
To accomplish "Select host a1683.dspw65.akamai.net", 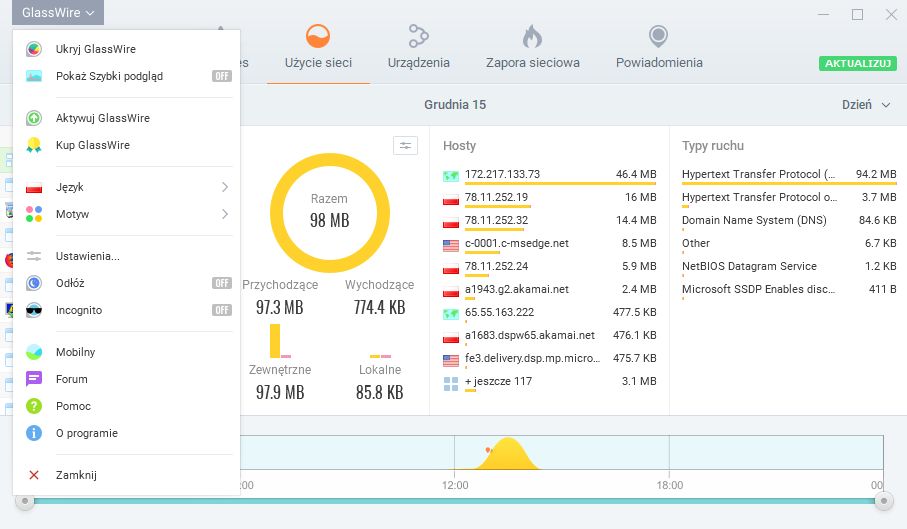I will (550, 336).
